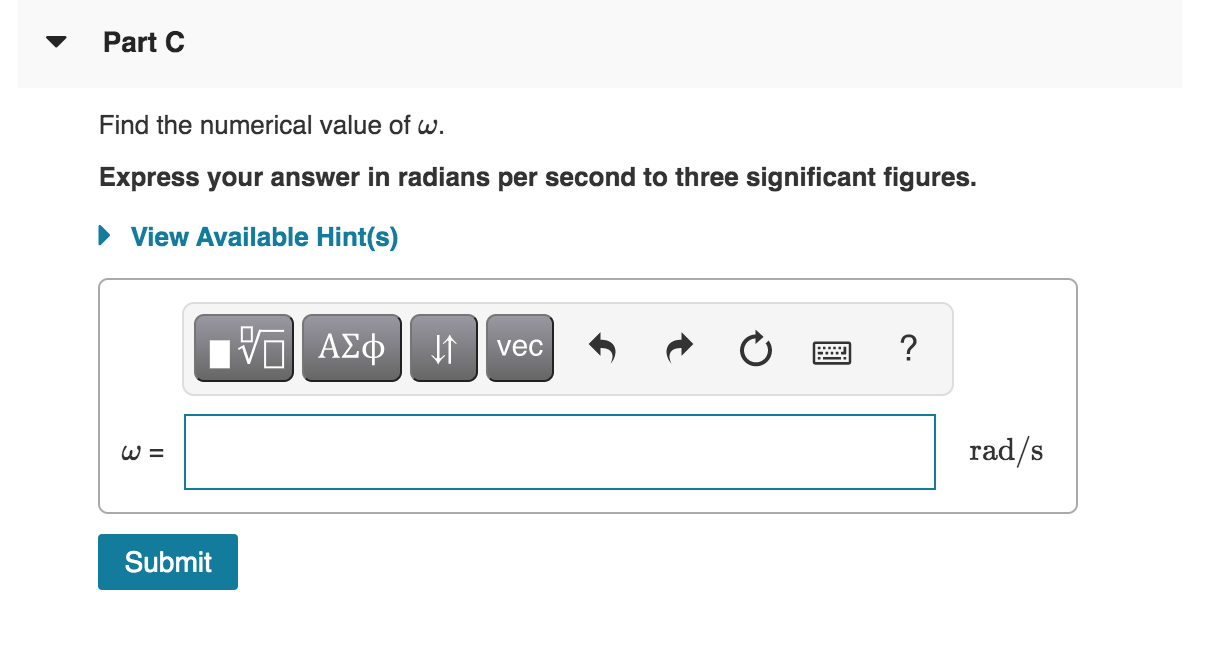Click the ω = label beside input
This screenshot has height=646, width=1216.
[136, 451]
